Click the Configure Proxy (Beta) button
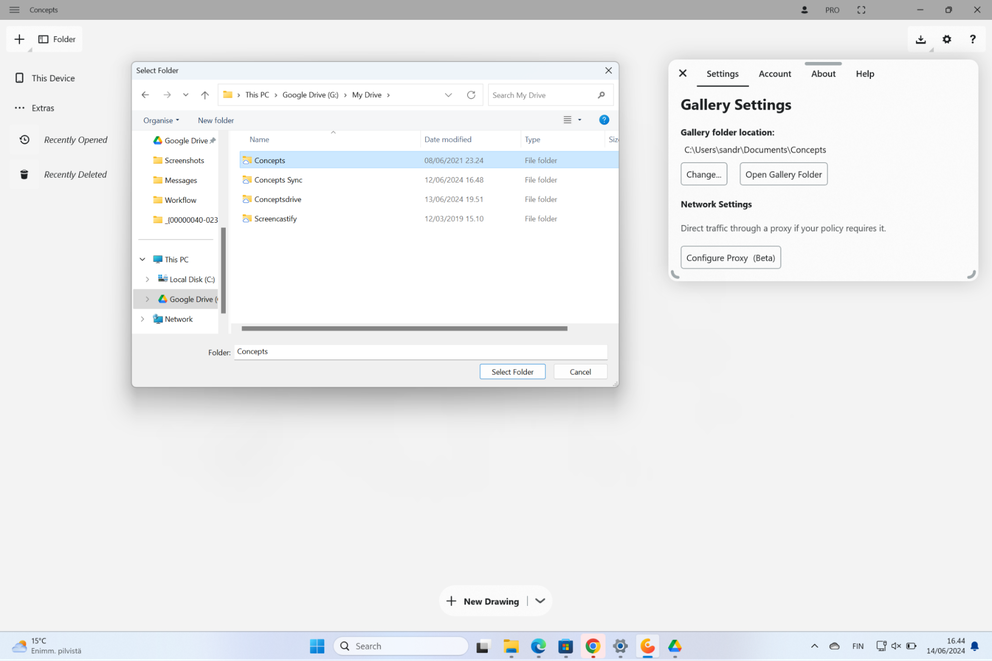Viewport: 992px width, 661px height. point(730,257)
